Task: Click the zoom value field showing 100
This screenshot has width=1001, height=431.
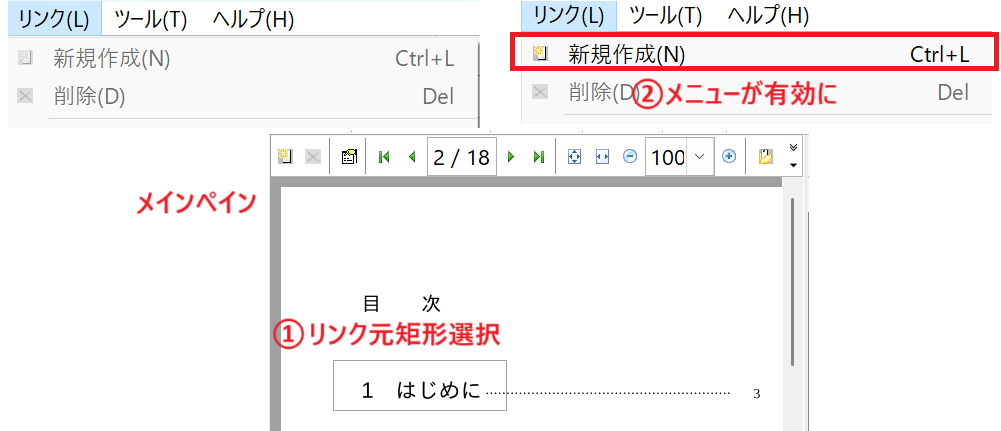Action: tap(668, 157)
